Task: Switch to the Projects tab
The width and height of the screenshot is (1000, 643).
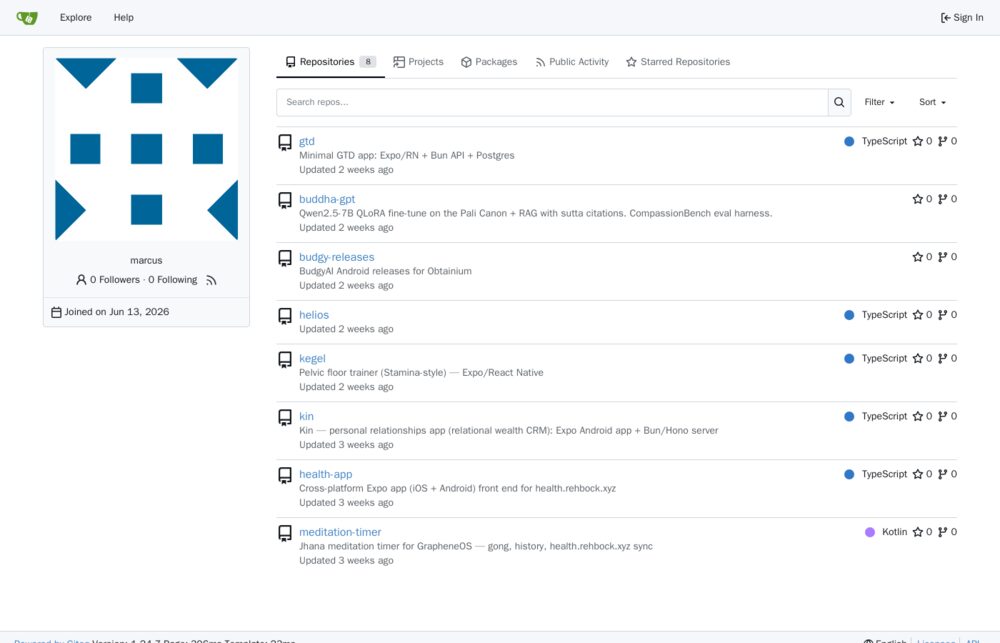Action: coord(418,62)
